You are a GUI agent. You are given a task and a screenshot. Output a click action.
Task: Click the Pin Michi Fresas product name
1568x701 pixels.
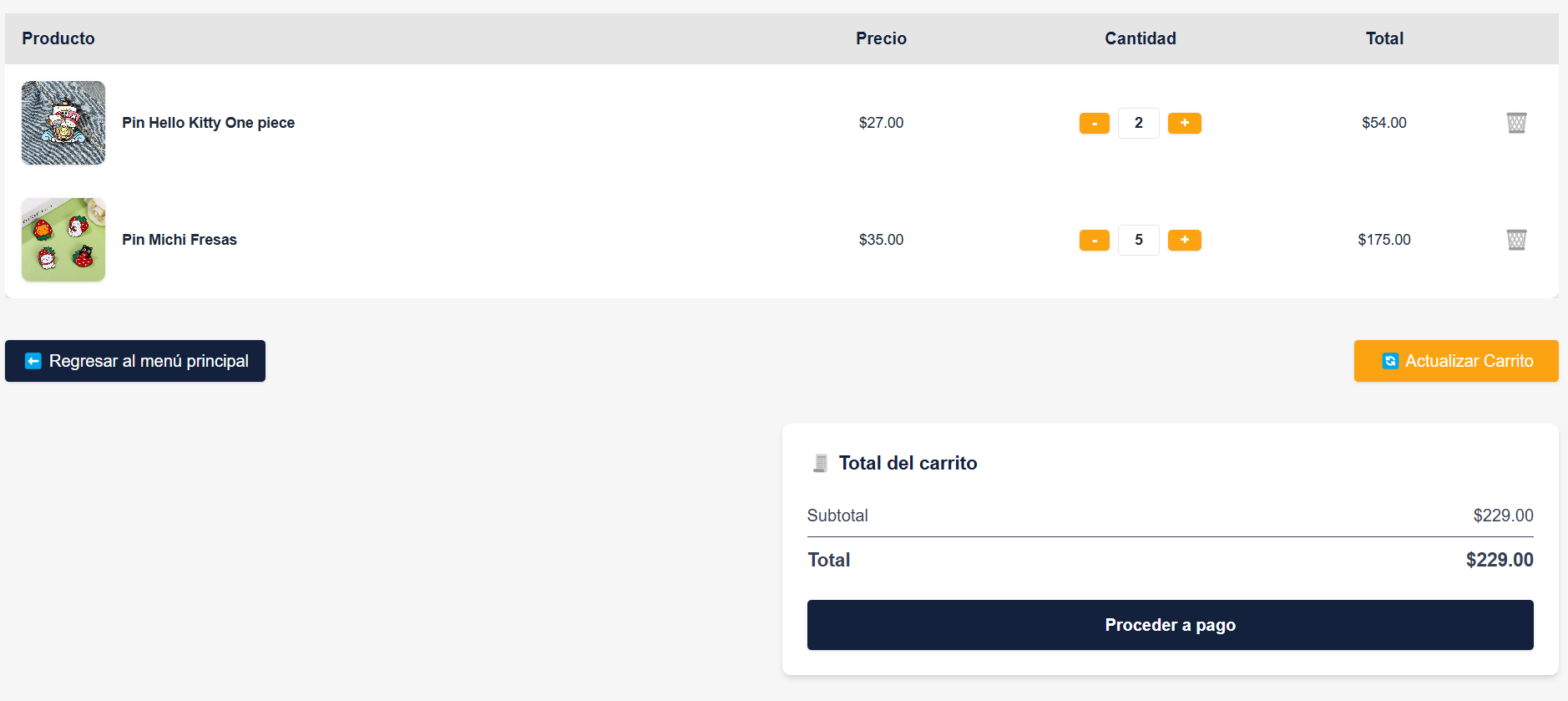[x=180, y=240]
